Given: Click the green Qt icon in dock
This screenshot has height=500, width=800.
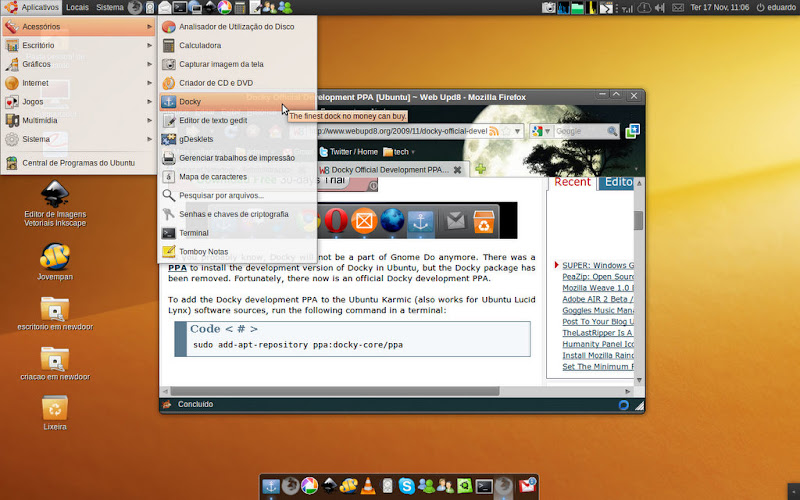Looking at the screenshot, I should point(464,486).
